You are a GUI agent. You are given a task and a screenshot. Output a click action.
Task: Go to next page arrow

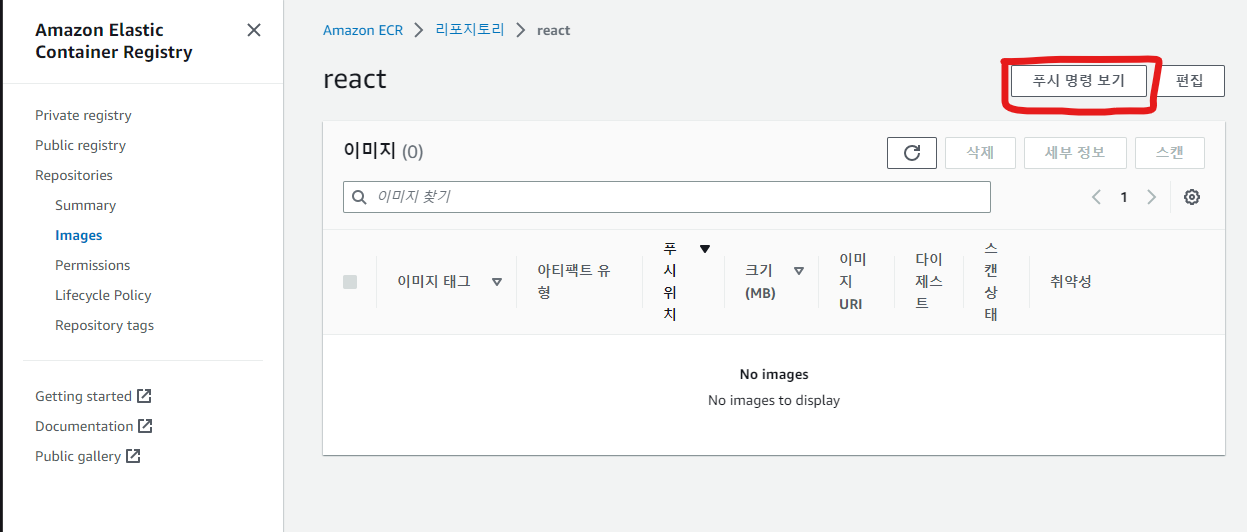1151,197
